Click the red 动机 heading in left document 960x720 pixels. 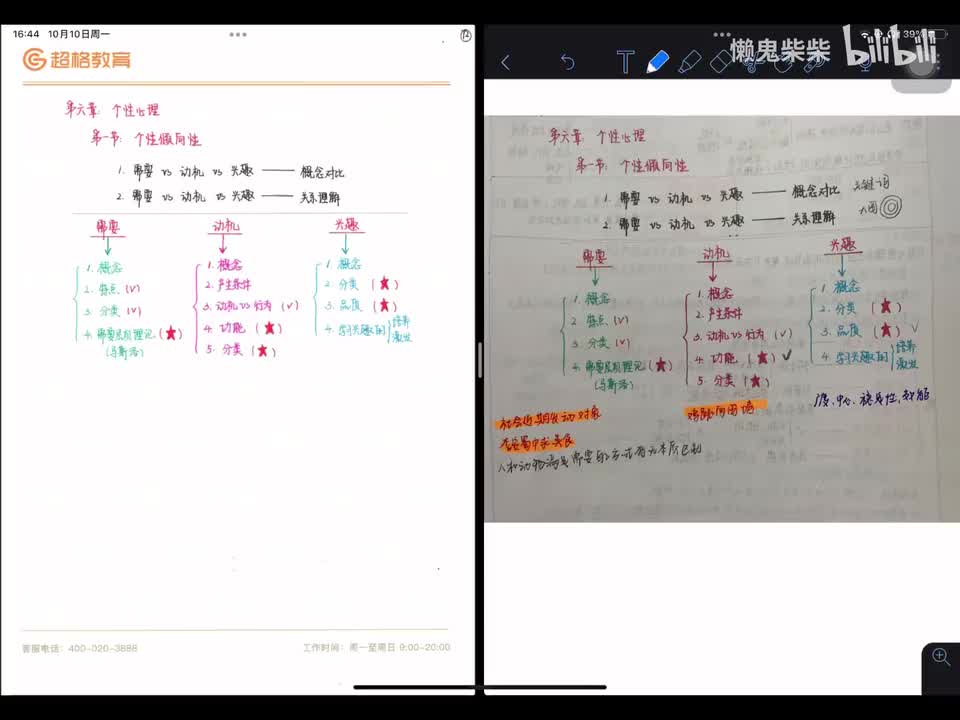[226, 225]
